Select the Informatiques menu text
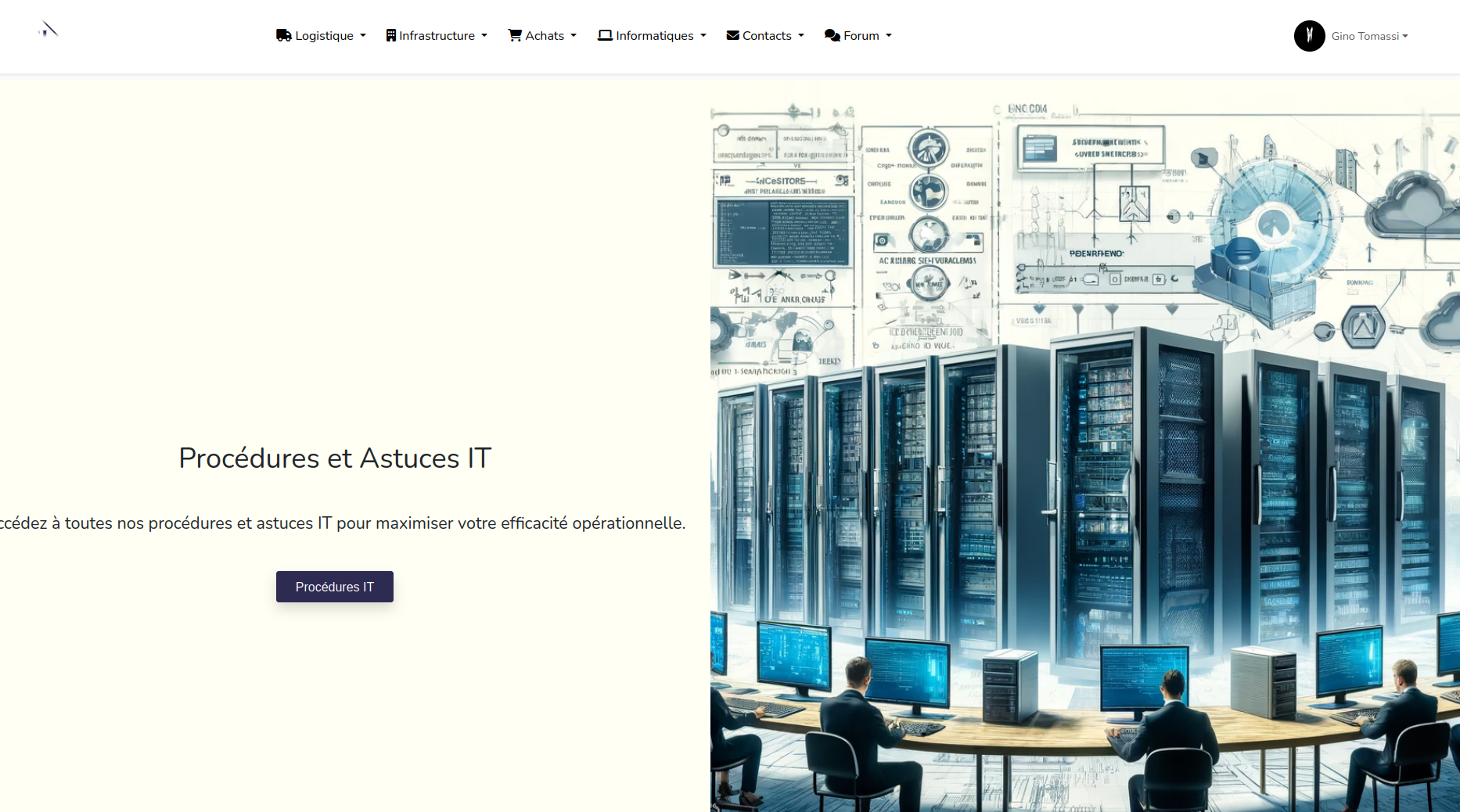This screenshot has height=812, width=1460. pos(654,36)
